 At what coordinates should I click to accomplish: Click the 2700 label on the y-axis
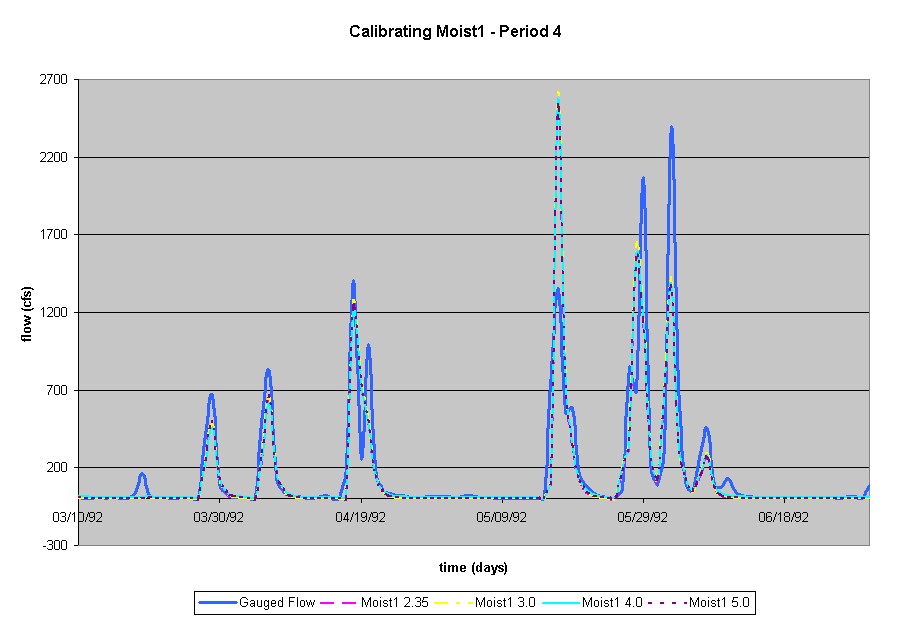click(57, 80)
